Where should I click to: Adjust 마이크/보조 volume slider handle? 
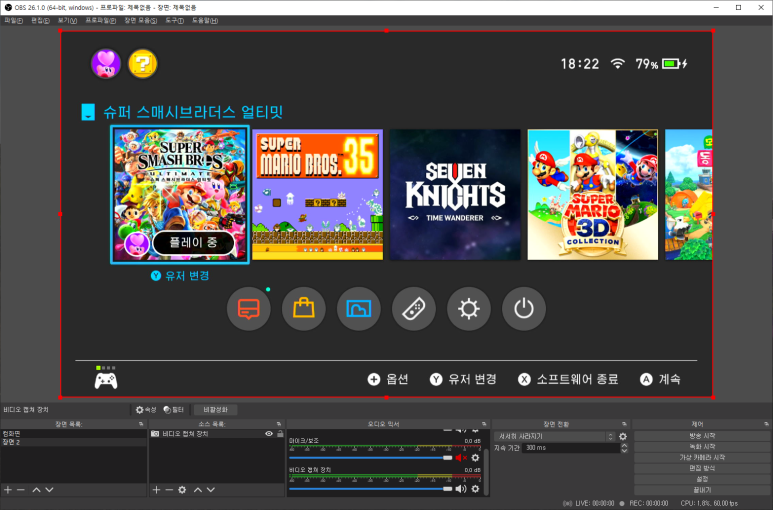tap(448, 458)
